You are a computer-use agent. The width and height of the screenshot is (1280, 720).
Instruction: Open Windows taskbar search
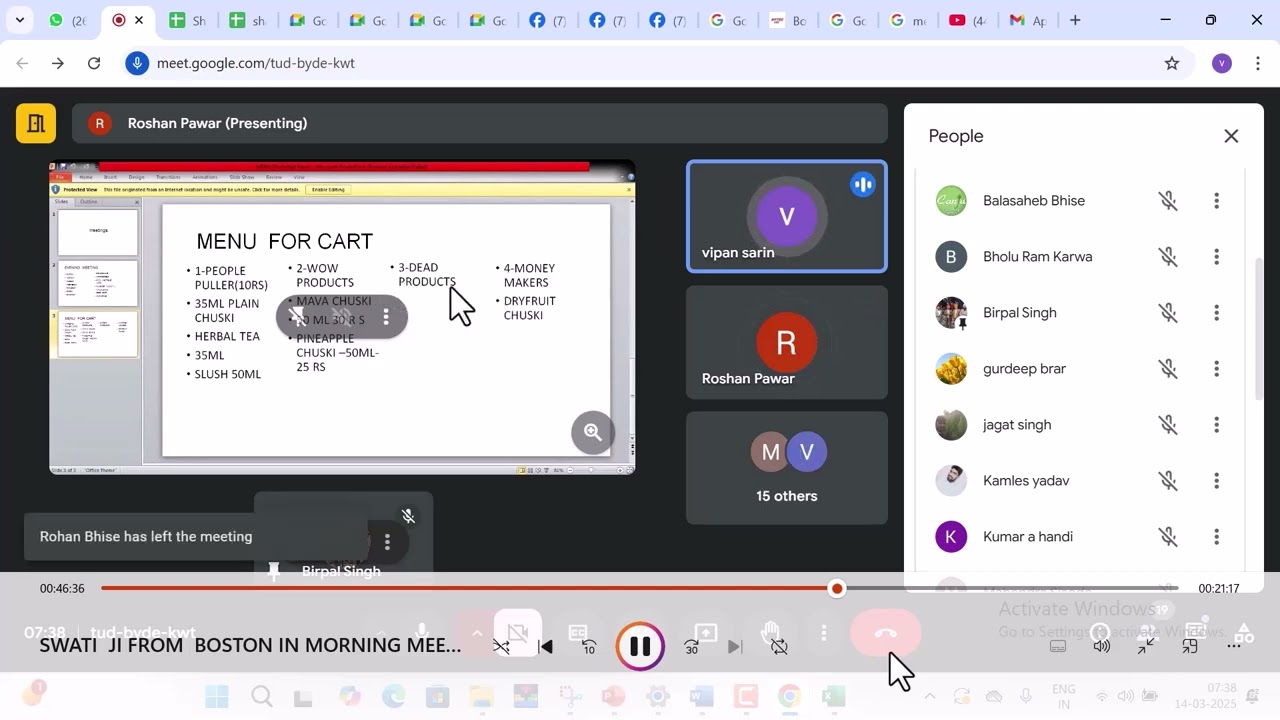[262, 697]
